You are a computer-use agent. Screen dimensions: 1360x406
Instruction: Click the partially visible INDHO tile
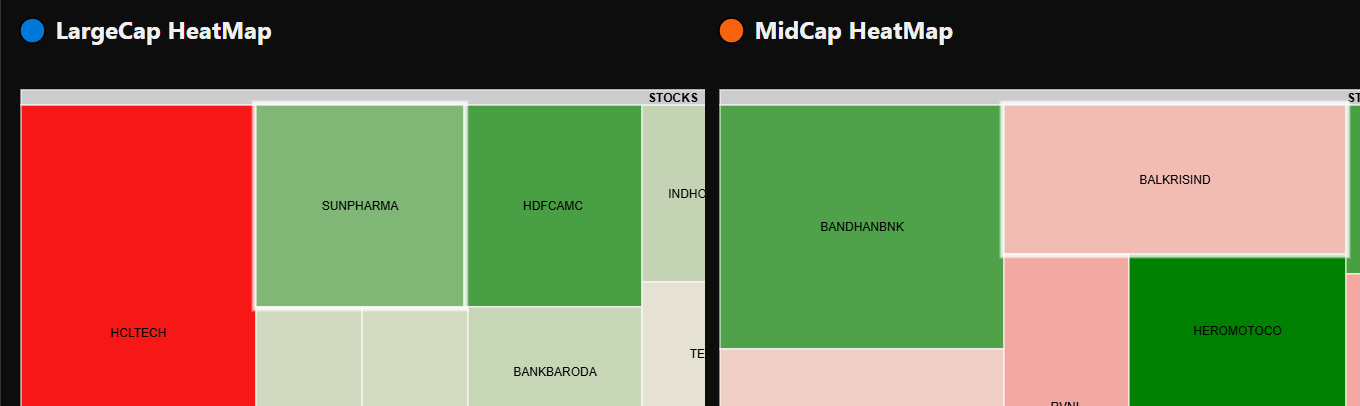[674, 194]
